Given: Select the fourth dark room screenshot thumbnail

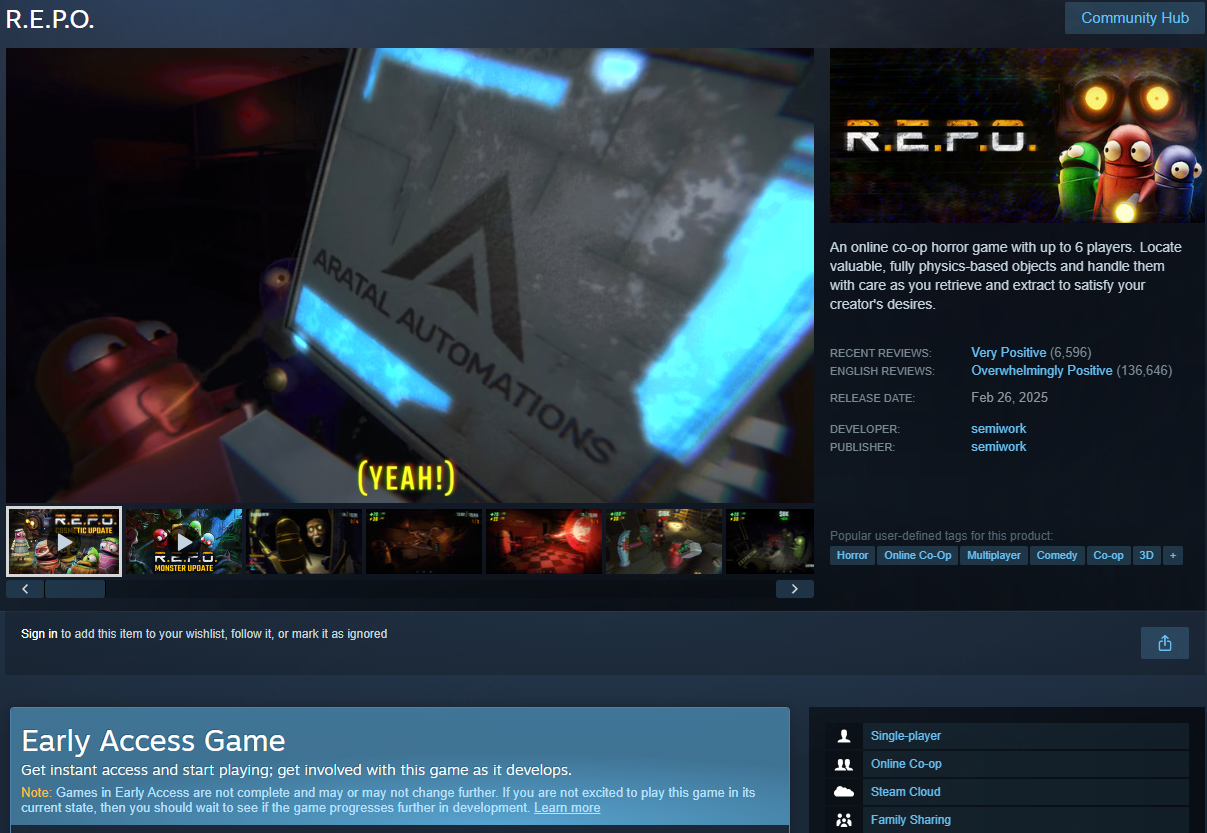Looking at the screenshot, I should click(x=424, y=541).
